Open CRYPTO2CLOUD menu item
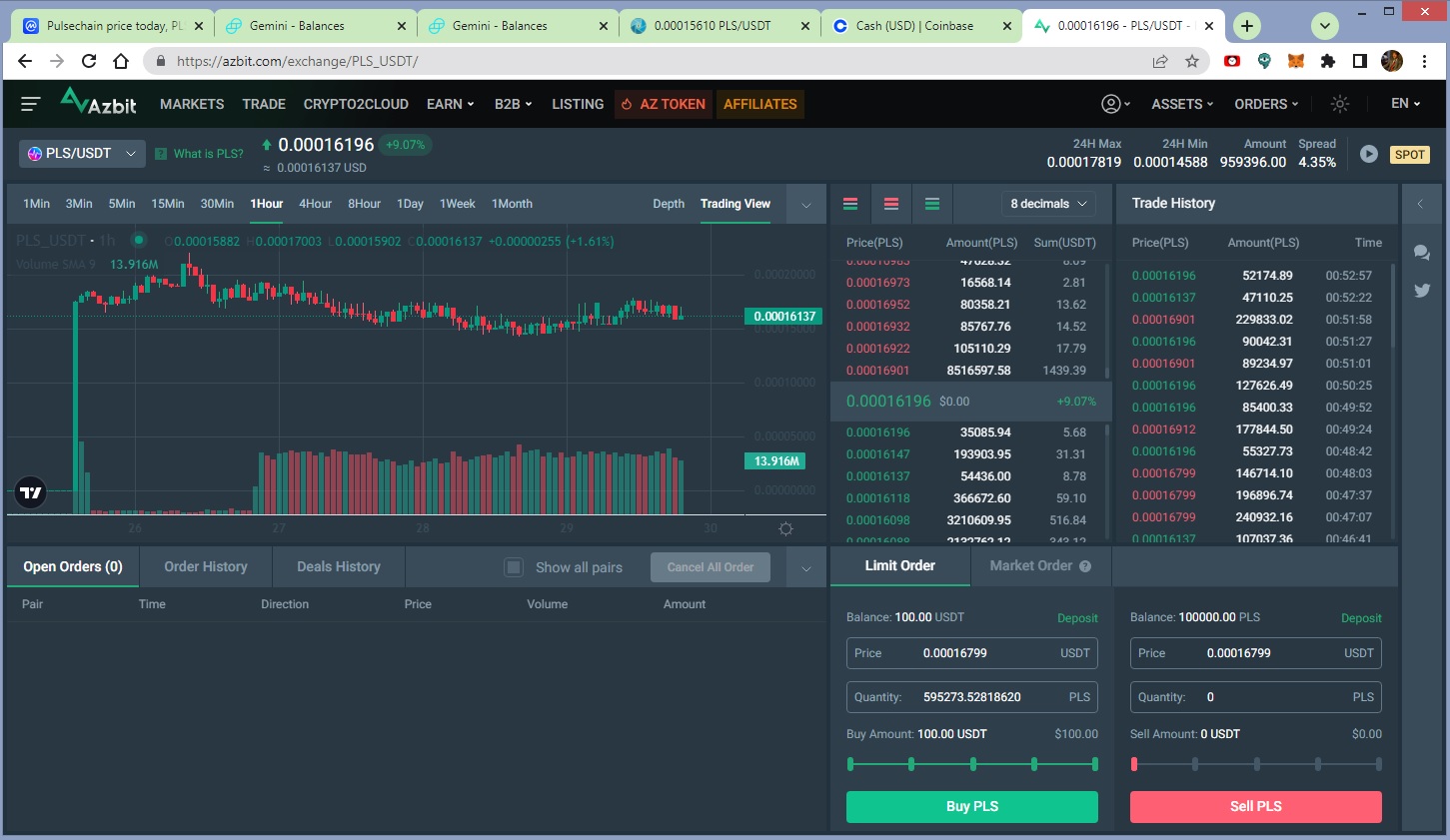This screenshot has width=1450, height=840. 356,104
